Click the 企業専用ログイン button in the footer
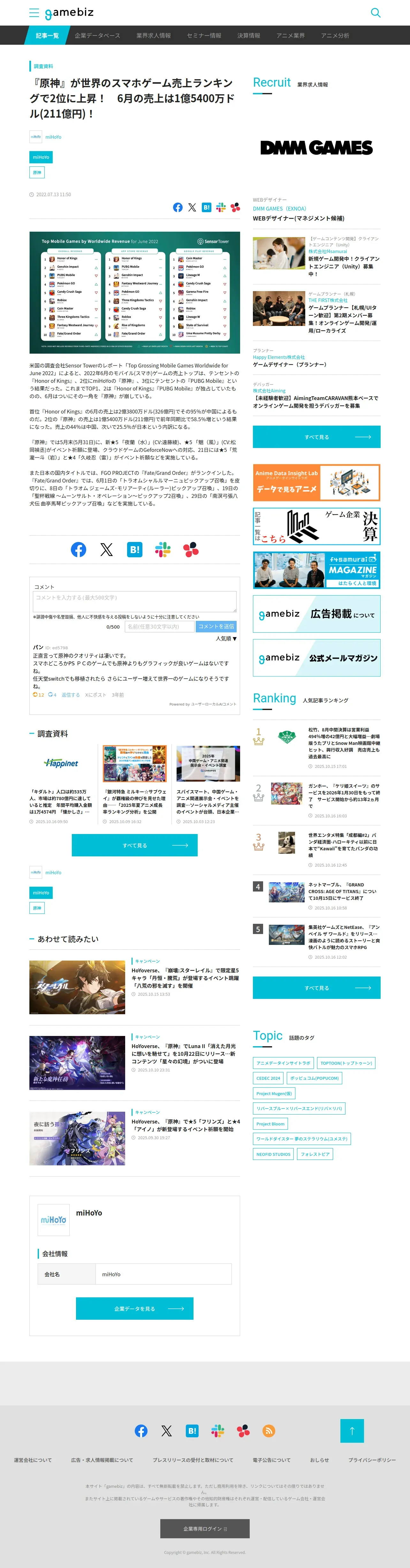Screen dimensions: 410x1568 point(205,1528)
